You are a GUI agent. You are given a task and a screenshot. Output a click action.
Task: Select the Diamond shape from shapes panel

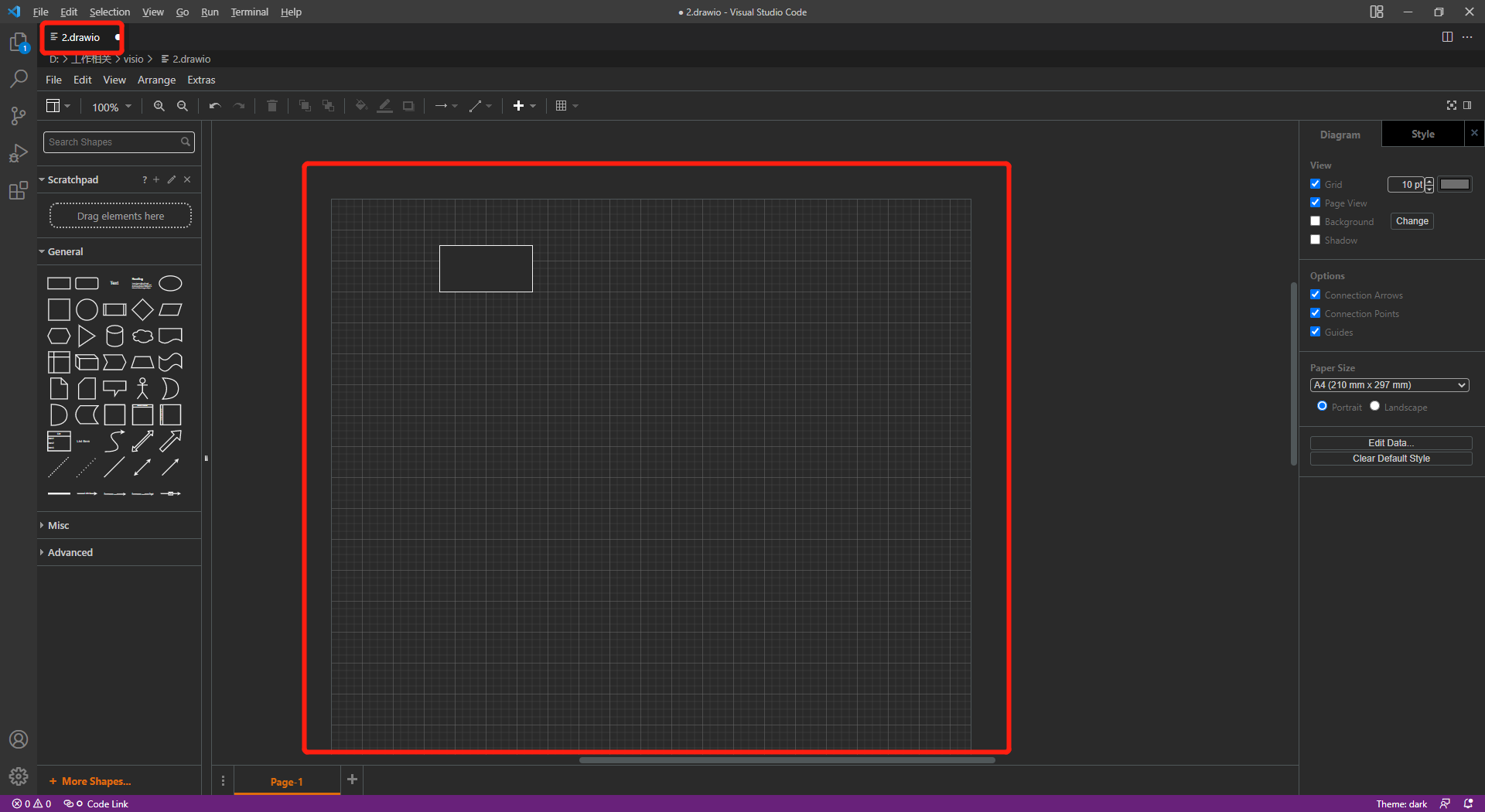(x=142, y=309)
